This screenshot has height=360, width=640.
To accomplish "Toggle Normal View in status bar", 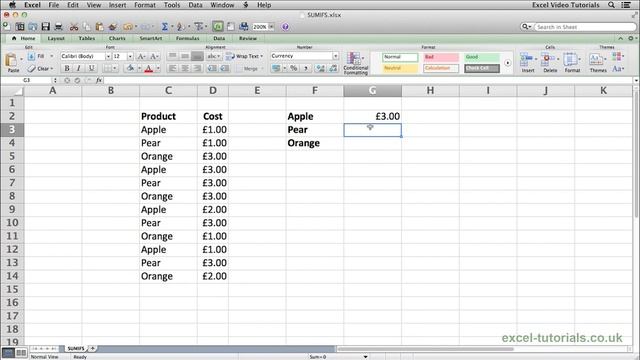I will (8, 352).
